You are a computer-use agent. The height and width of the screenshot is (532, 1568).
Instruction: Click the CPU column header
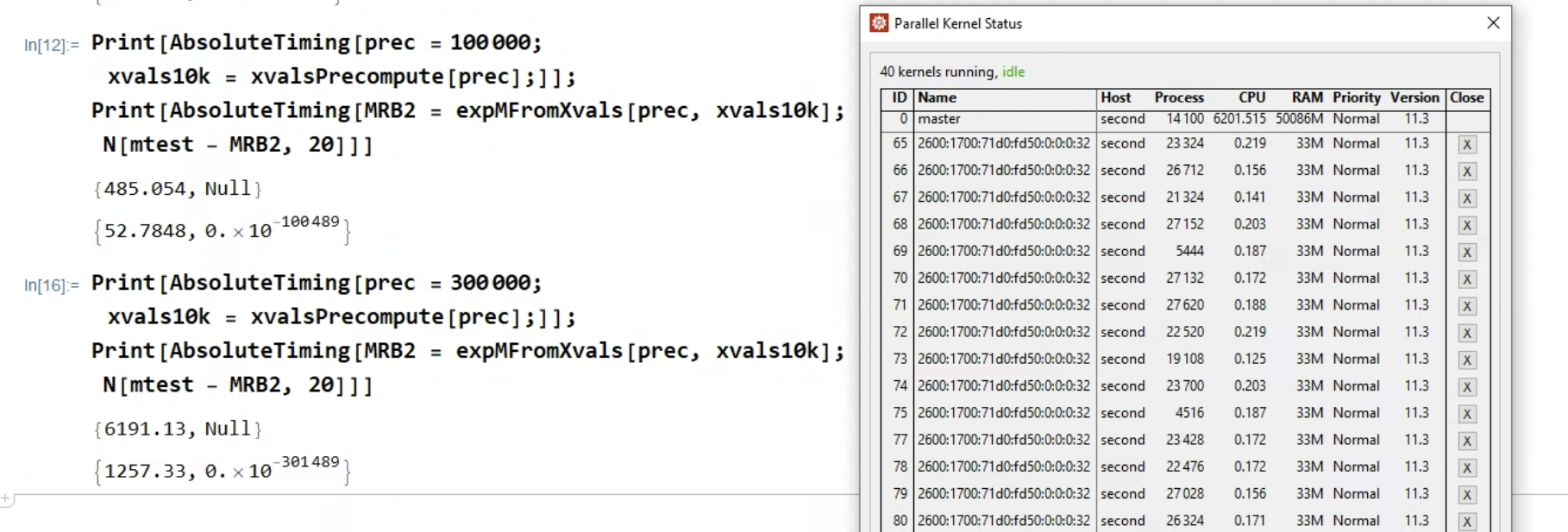(x=1251, y=97)
